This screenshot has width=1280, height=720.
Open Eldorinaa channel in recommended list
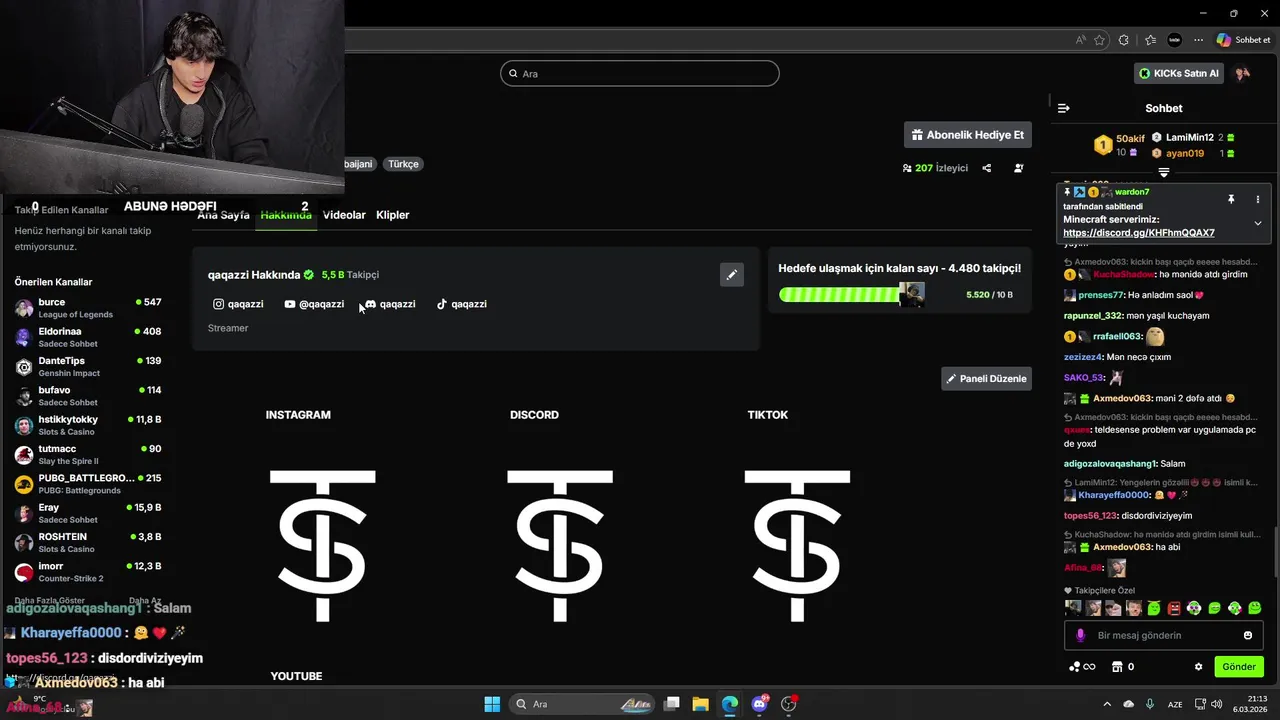pos(88,337)
